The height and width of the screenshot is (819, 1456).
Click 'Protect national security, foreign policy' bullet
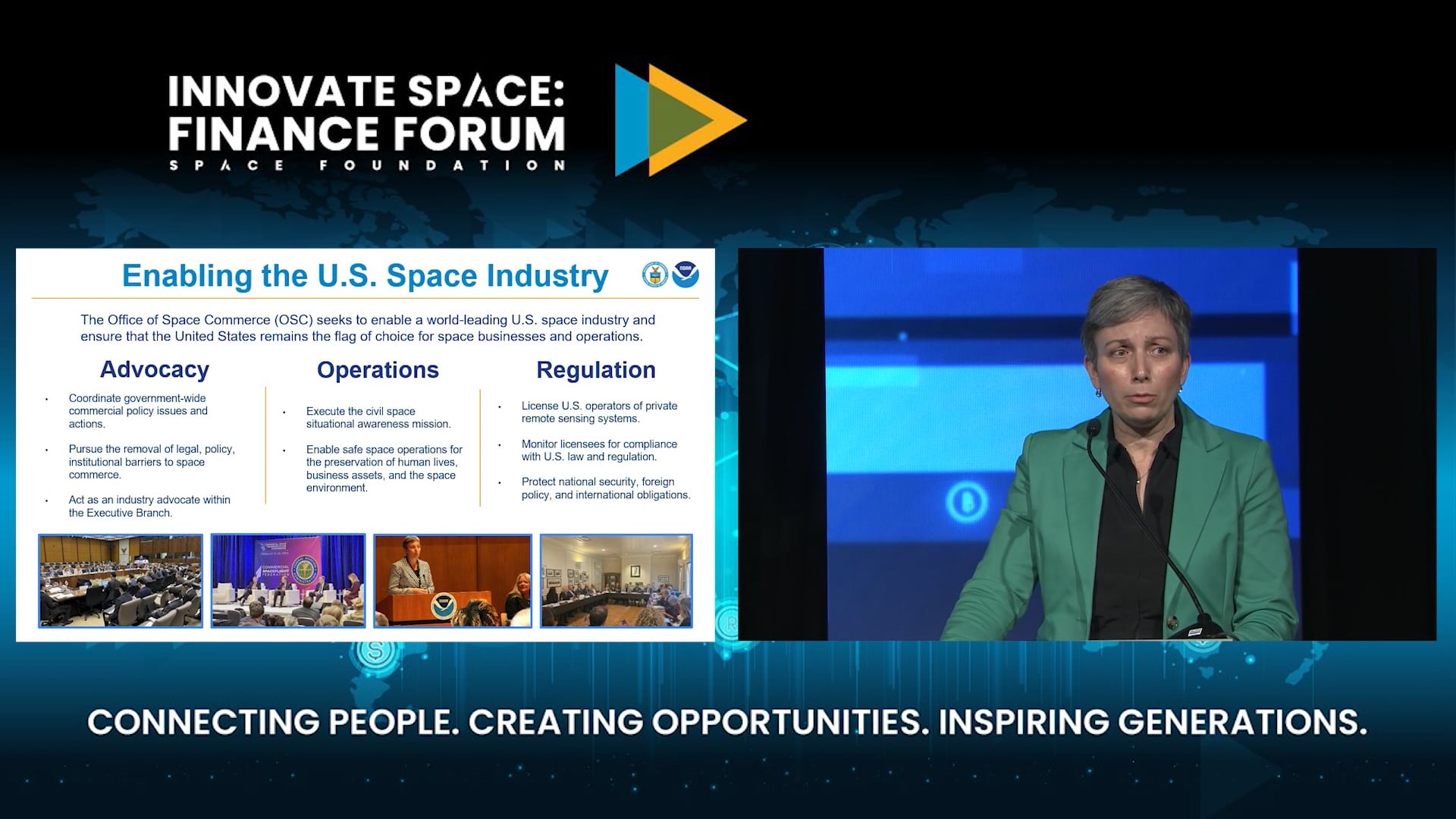point(606,488)
